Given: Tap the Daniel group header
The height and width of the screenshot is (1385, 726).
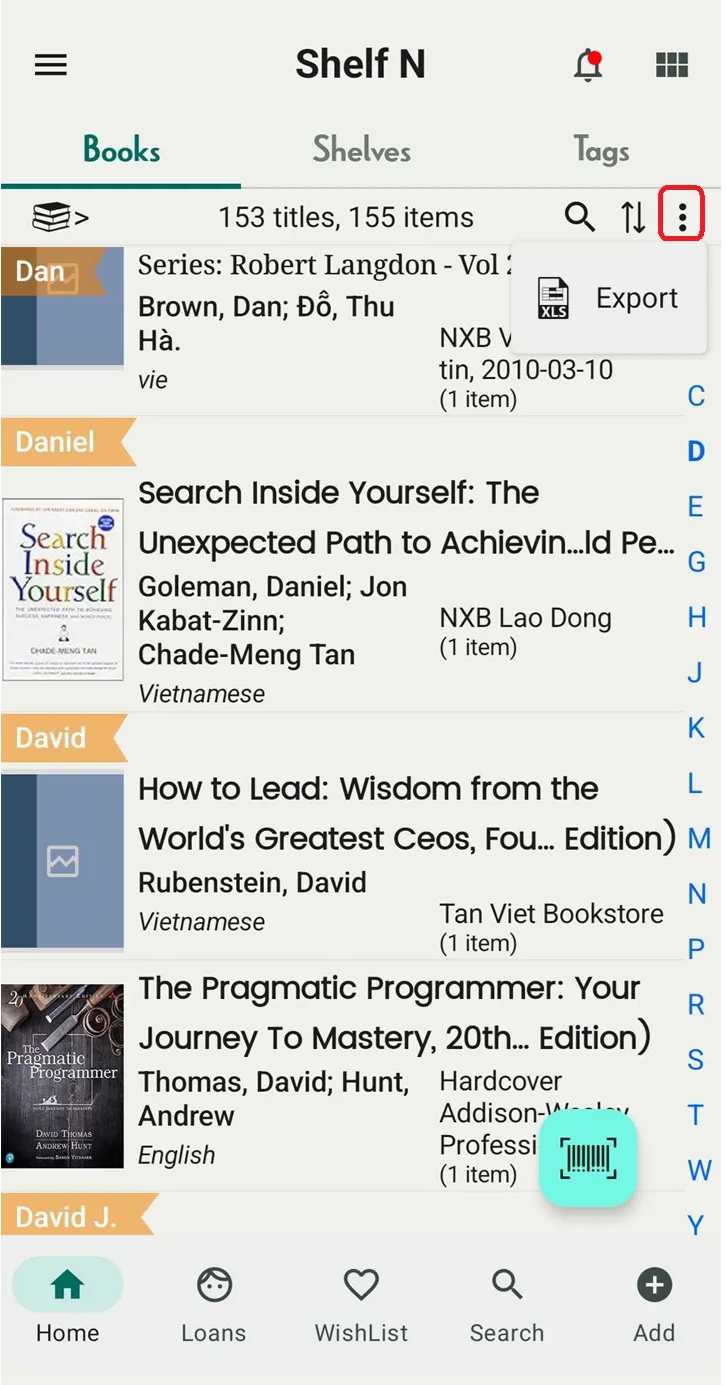Looking at the screenshot, I should pos(67,442).
